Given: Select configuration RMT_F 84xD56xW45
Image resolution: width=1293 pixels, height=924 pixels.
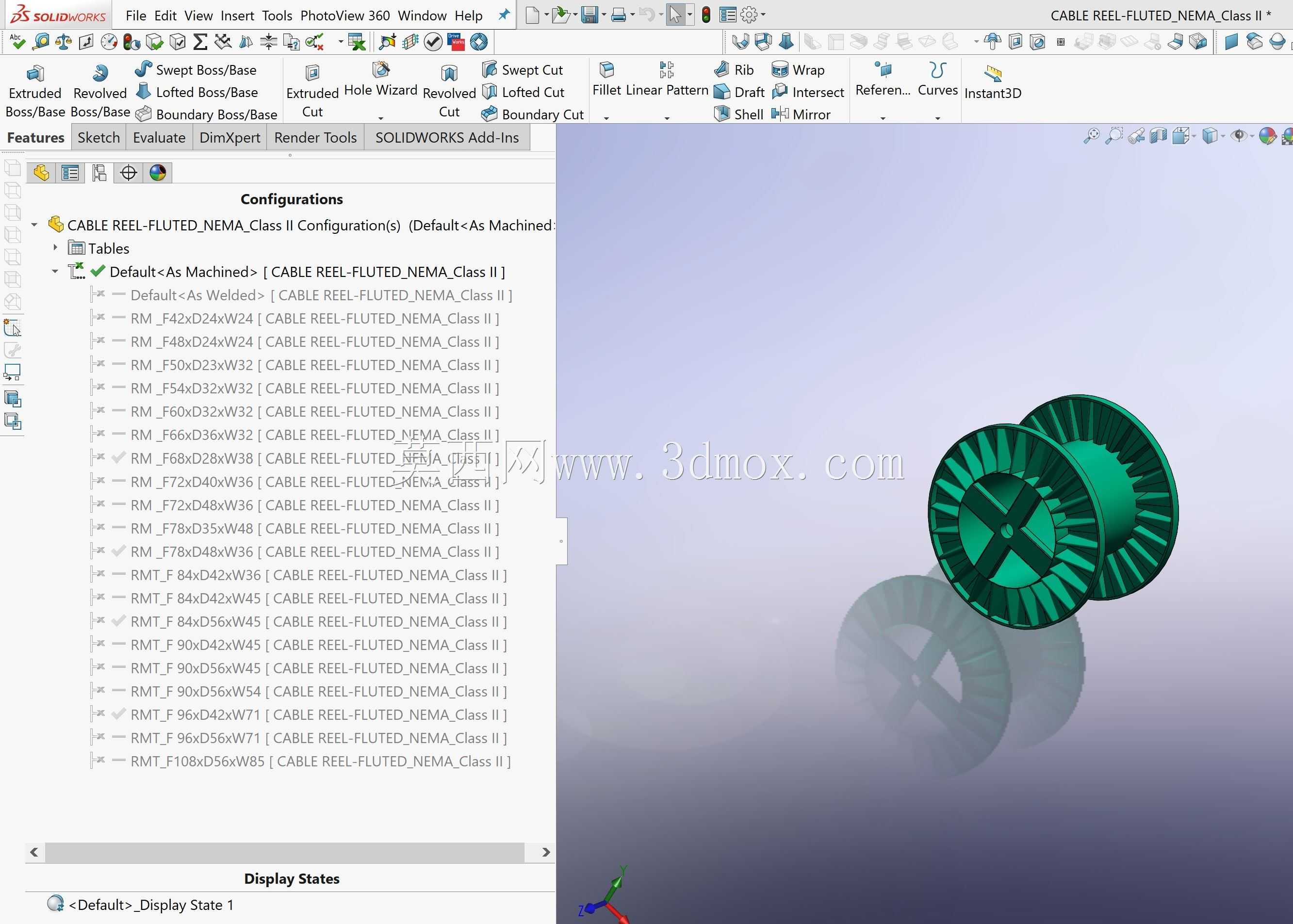Looking at the screenshot, I should click(x=319, y=622).
